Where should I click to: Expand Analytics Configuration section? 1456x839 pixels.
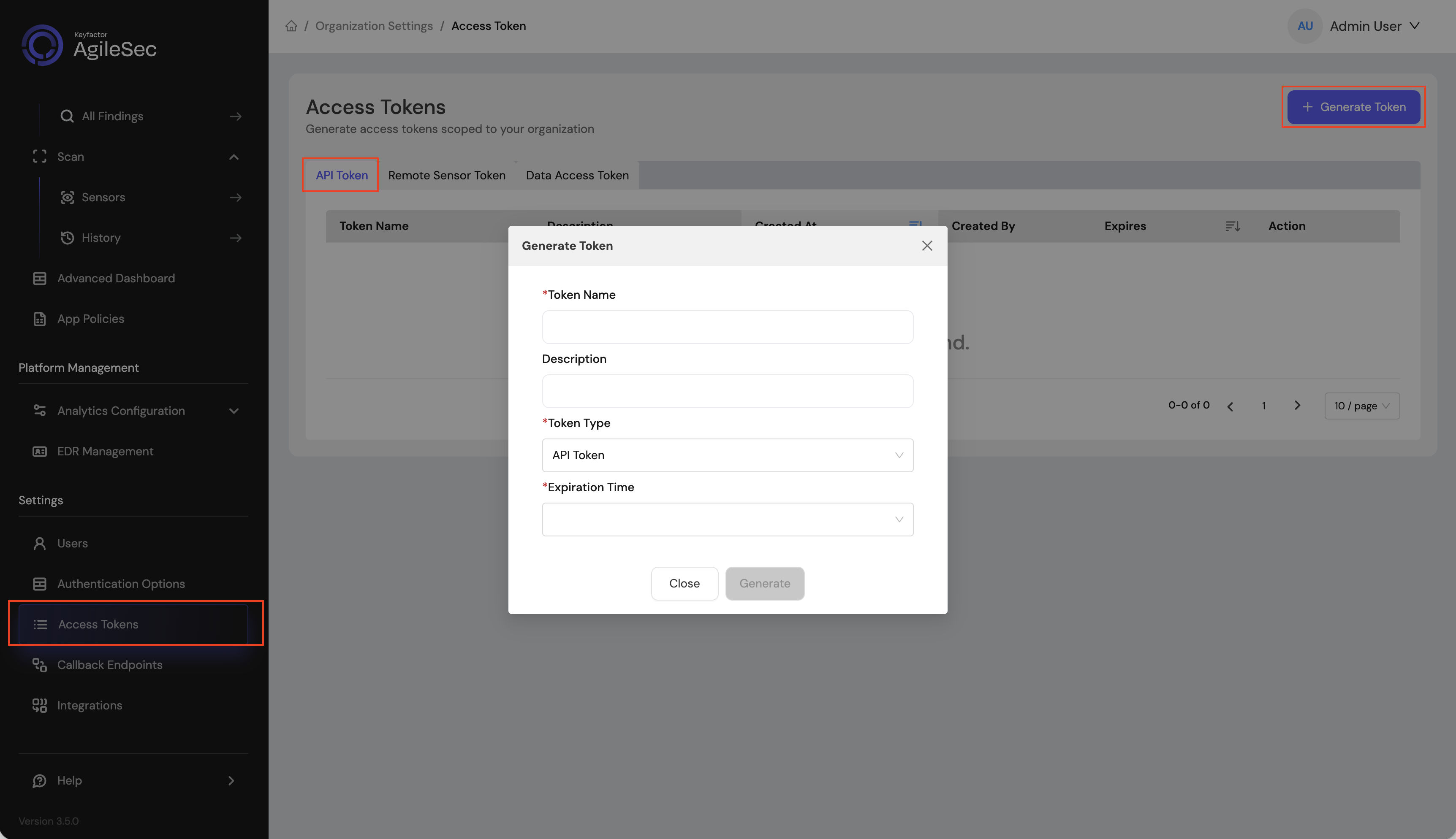(234, 411)
